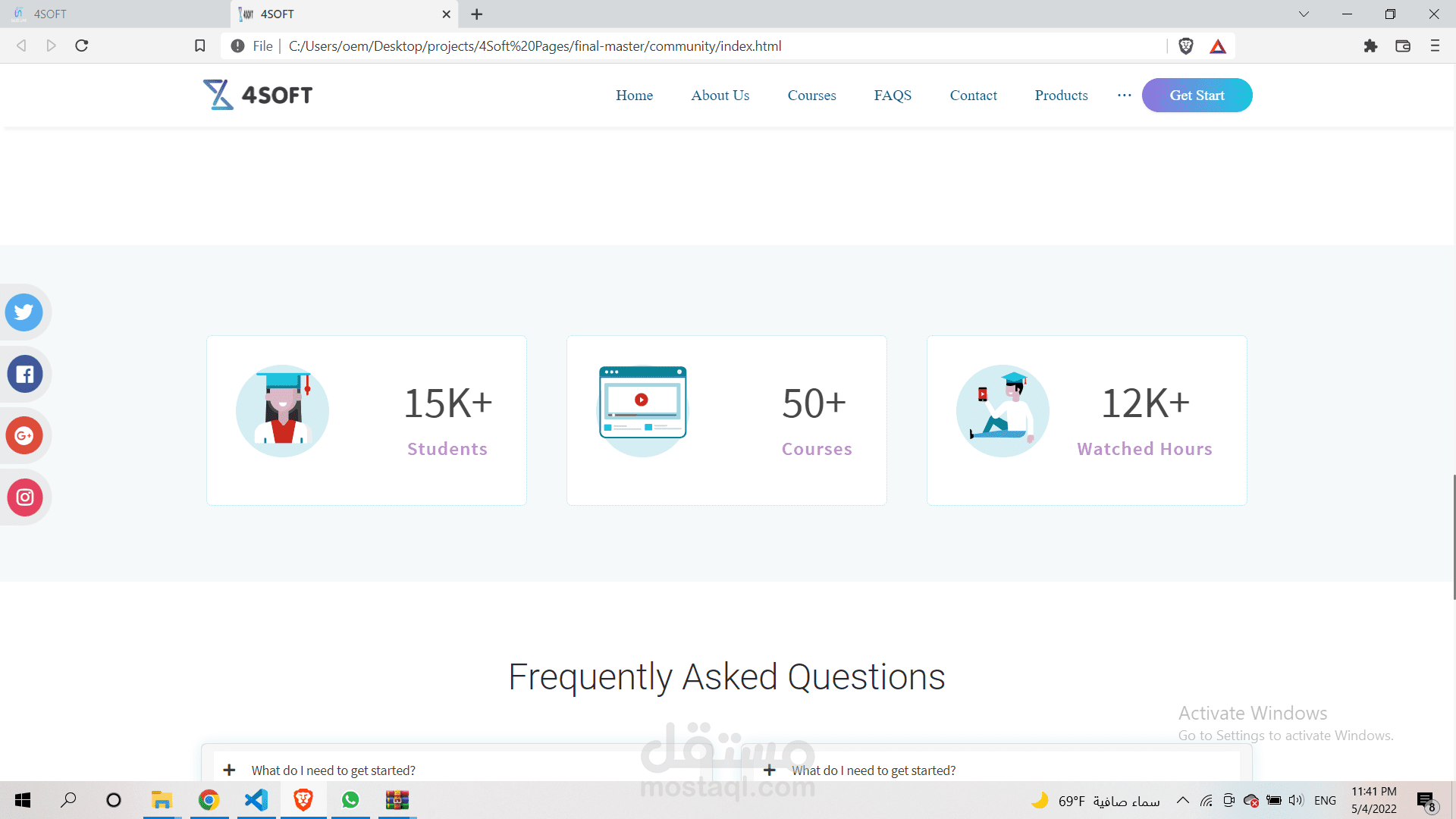Screen dimensions: 1456x819
Task: Expand the first FAQ plus icon
Action: [x=229, y=770]
